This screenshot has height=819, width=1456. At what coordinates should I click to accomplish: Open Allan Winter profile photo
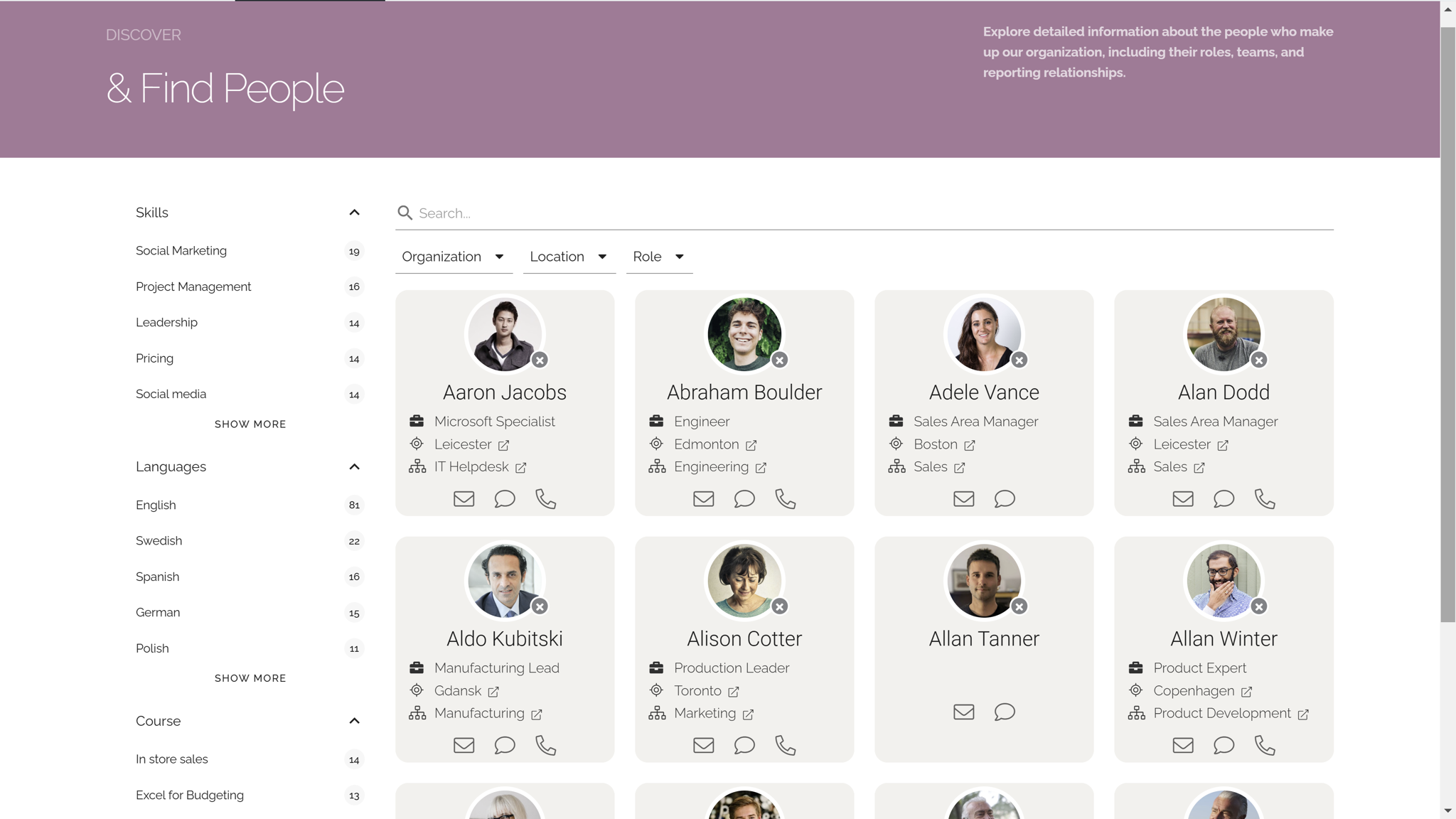point(1224,581)
